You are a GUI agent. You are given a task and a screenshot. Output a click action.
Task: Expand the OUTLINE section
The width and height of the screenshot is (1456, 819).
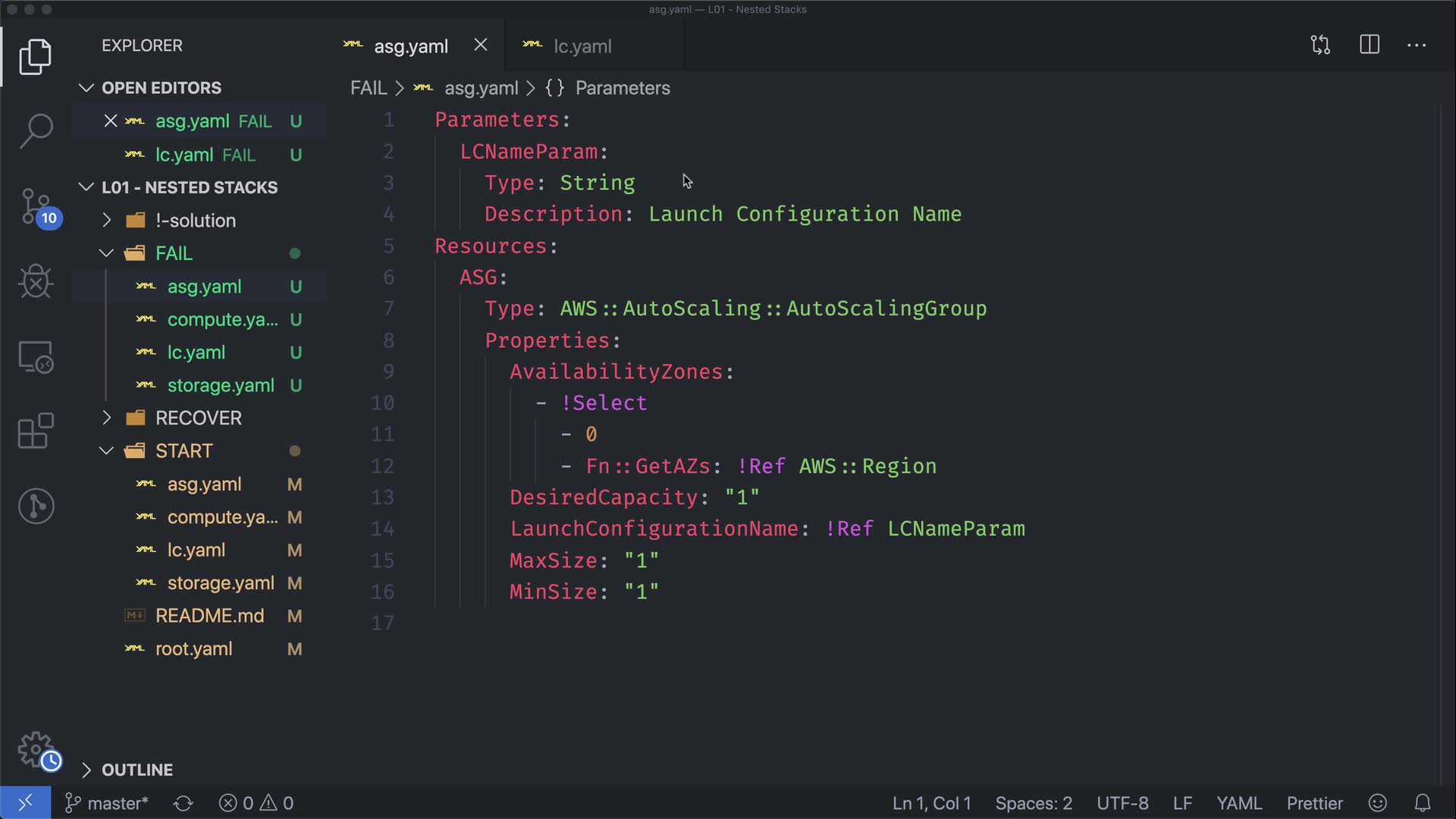86,770
